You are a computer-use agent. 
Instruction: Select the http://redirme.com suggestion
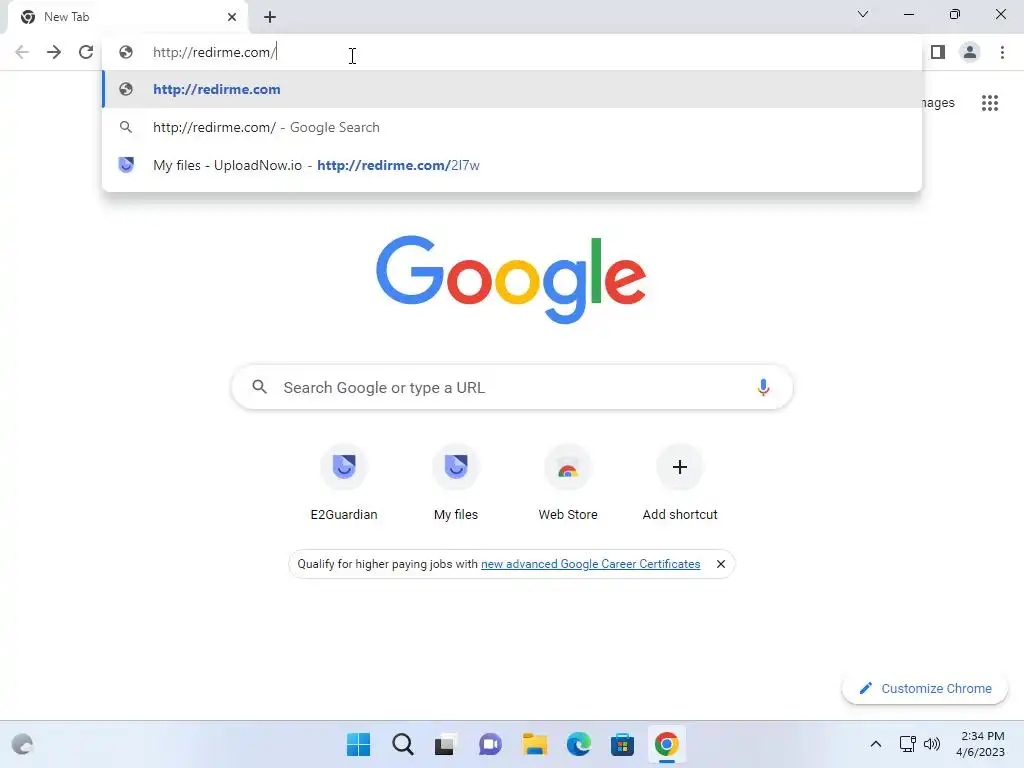[512, 89]
